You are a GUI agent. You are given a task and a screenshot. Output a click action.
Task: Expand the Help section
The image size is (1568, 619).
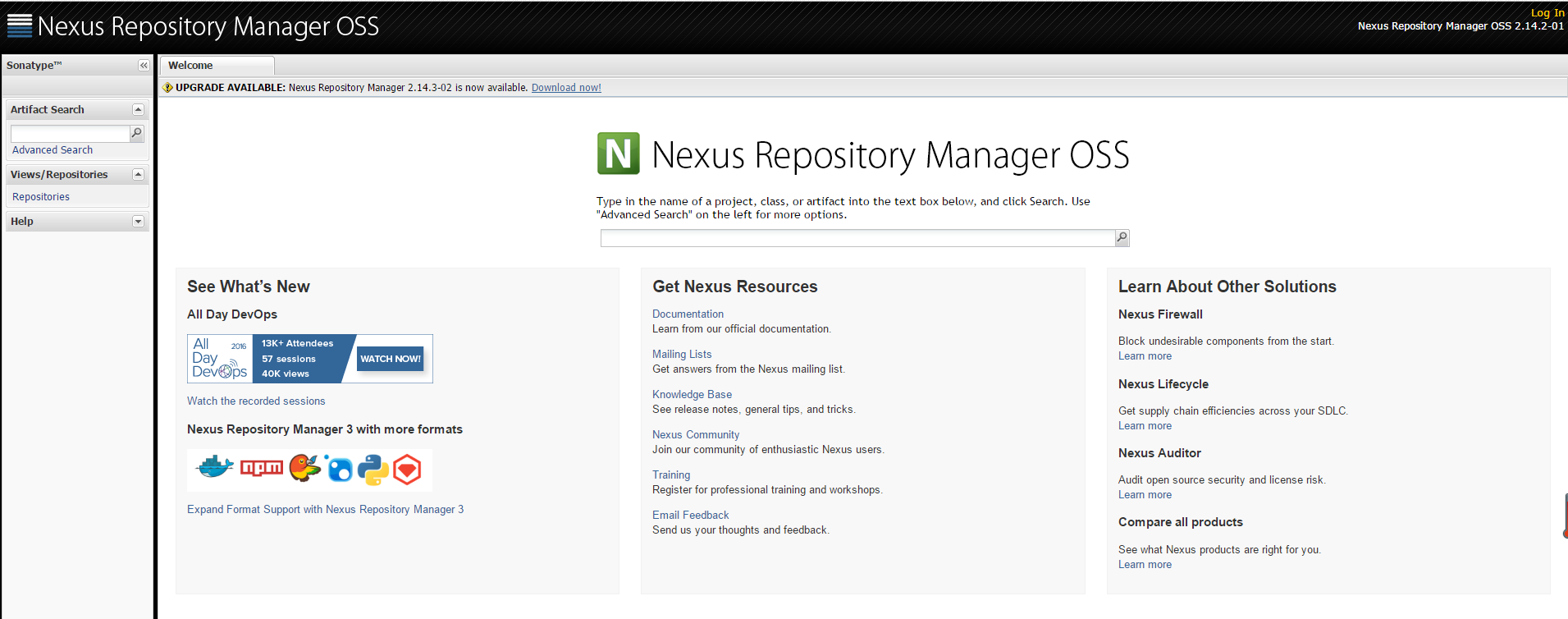[138, 221]
